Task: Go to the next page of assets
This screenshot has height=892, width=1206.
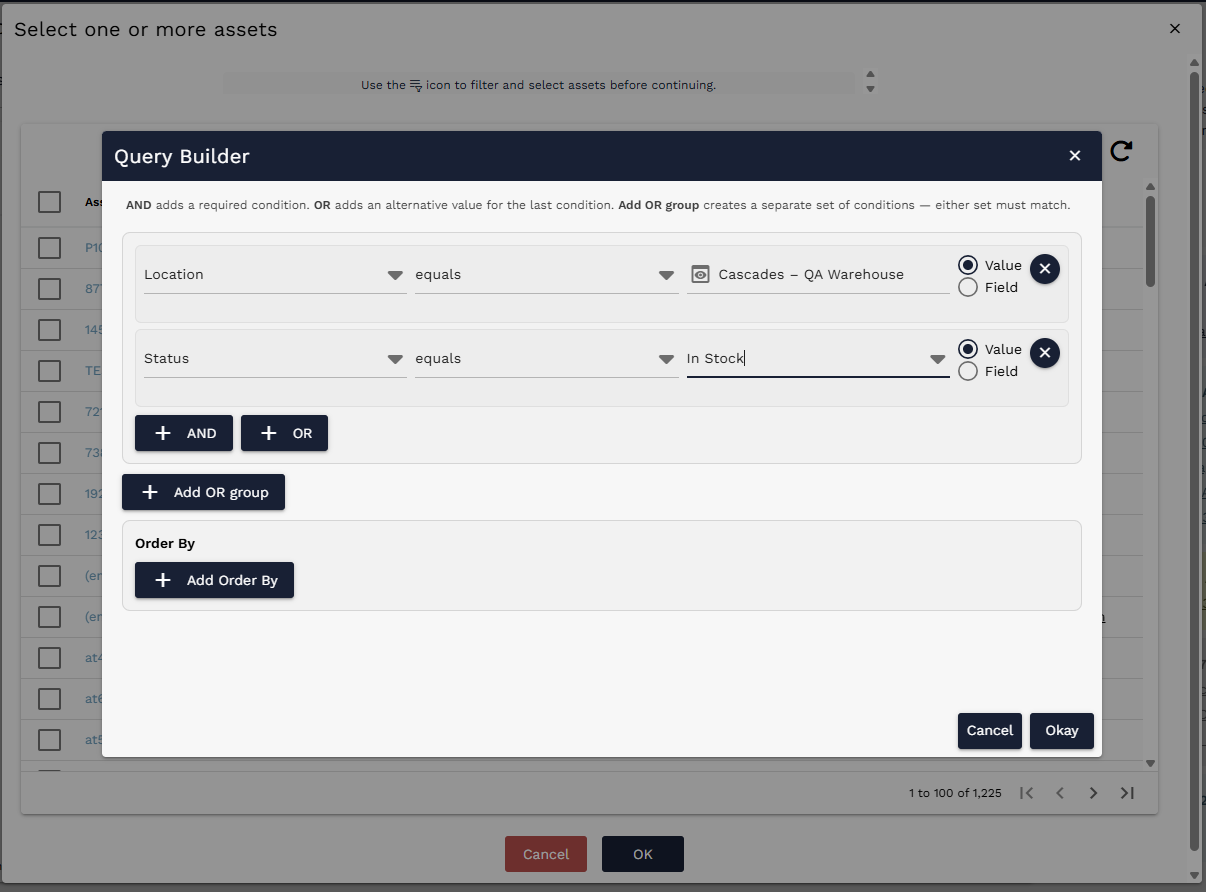Action: [1094, 793]
